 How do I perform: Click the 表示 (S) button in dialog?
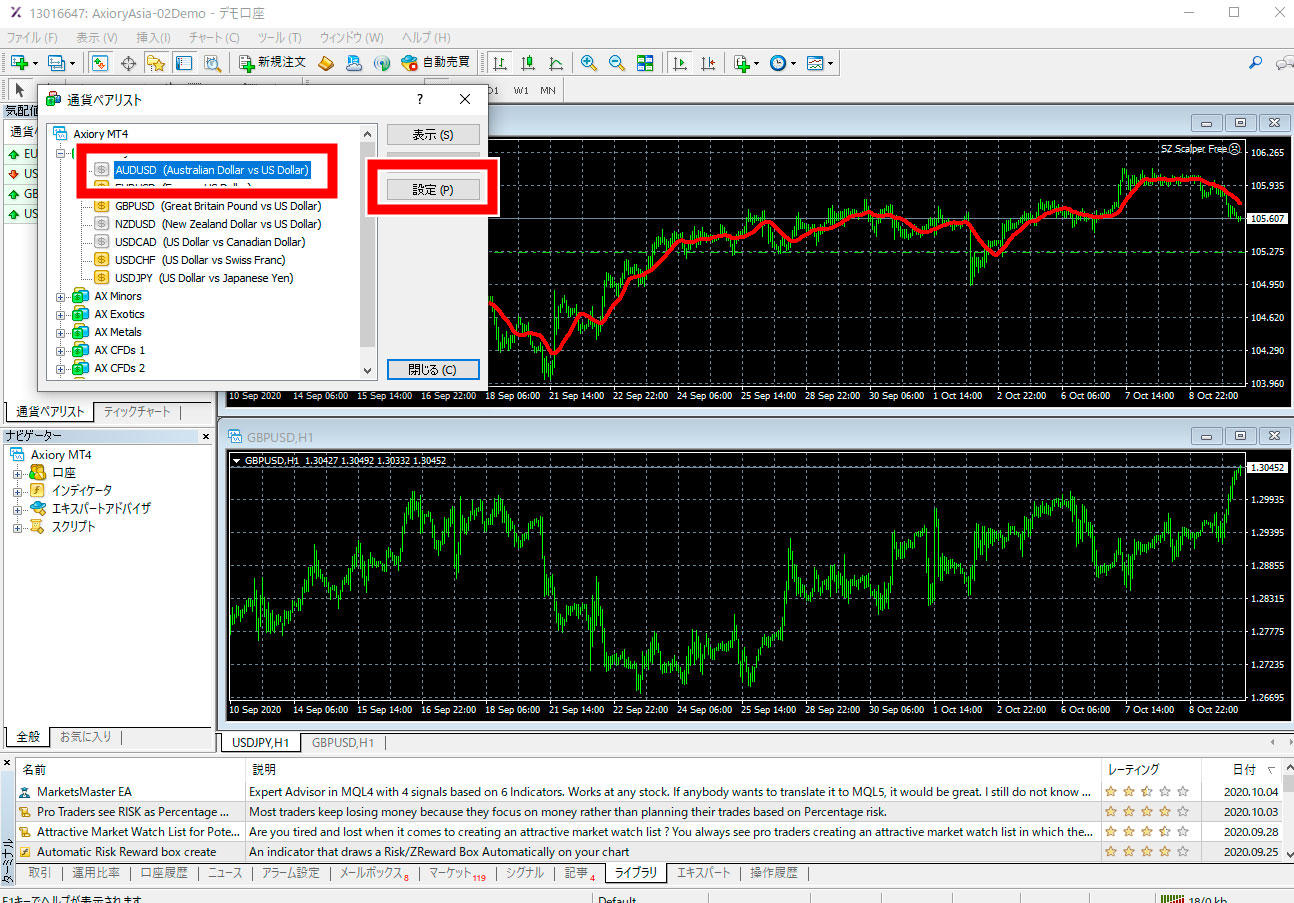point(433,135)
